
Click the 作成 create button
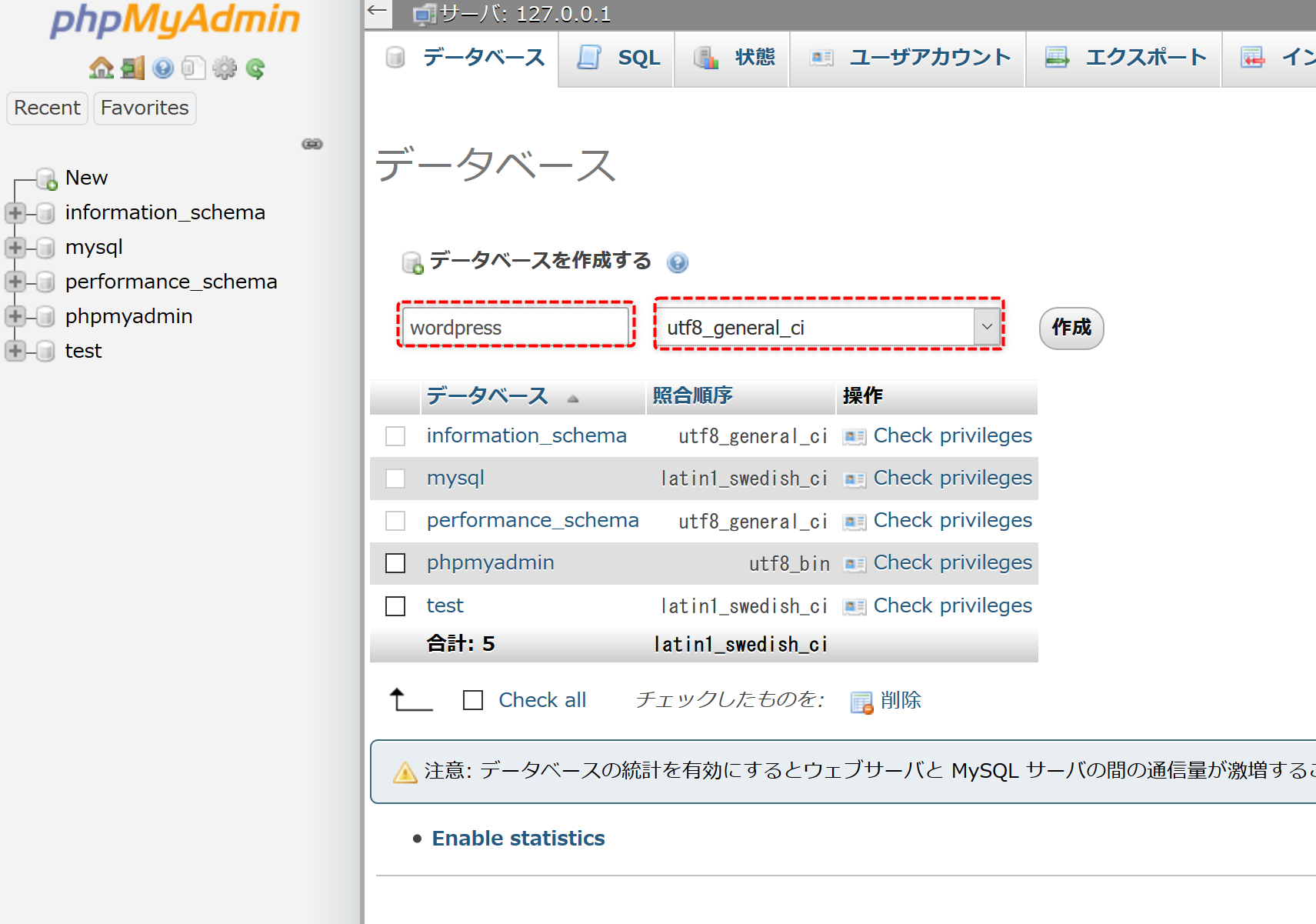(1071, 329)
